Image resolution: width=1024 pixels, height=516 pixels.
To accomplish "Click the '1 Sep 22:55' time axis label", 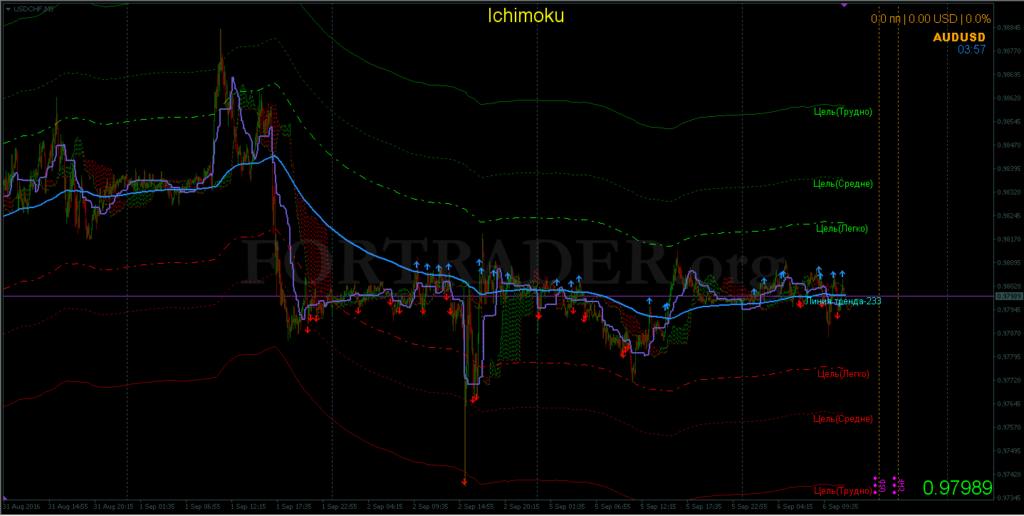I will coord(338,506).
